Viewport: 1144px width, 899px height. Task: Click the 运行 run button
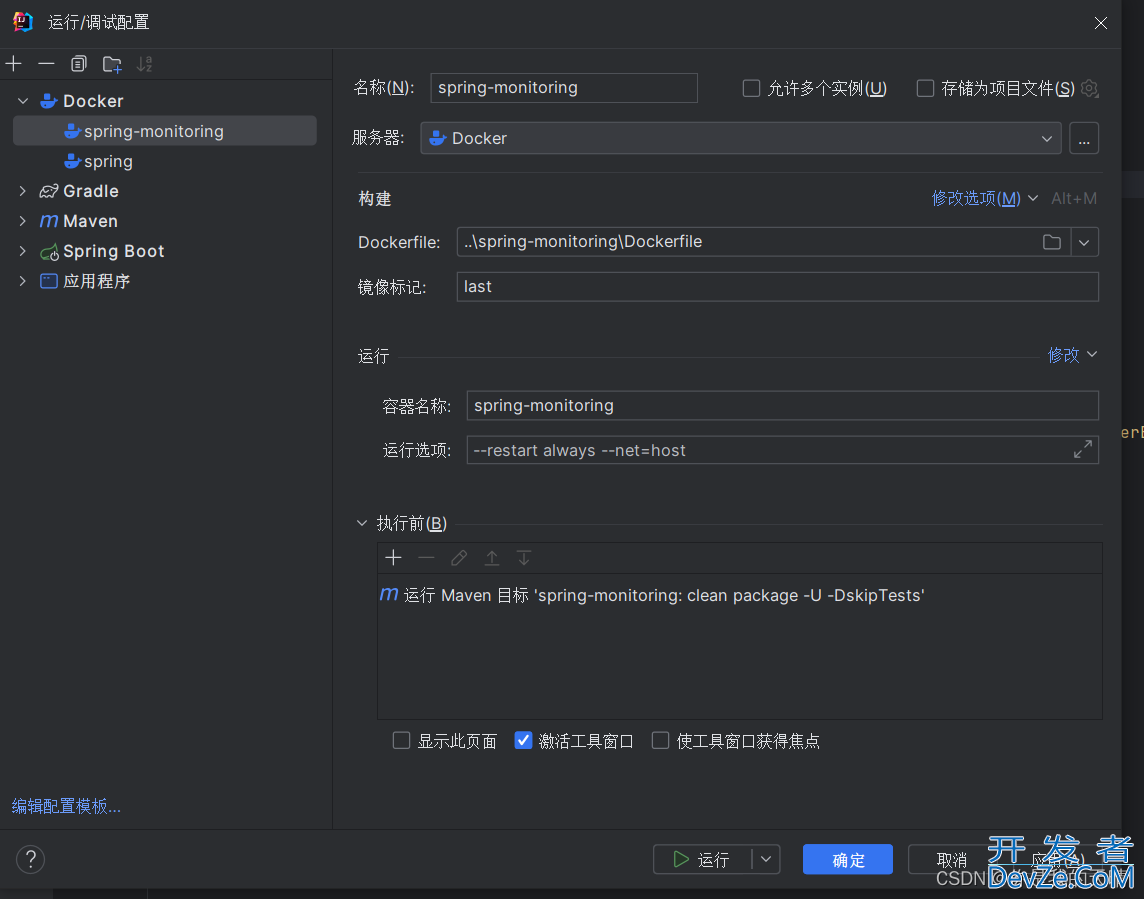click(703, 860)
